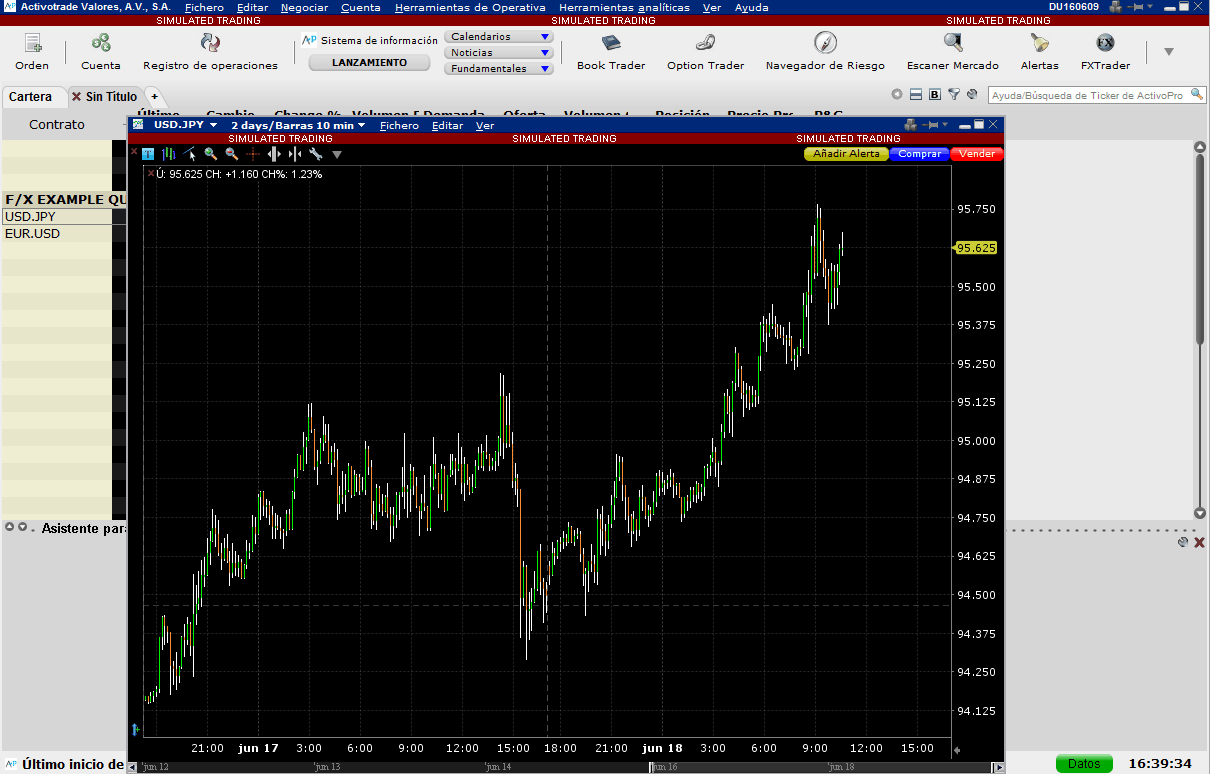Click the green Datos status button
The width and height of the screenshot is (1210, 774).
[1084, 764]
